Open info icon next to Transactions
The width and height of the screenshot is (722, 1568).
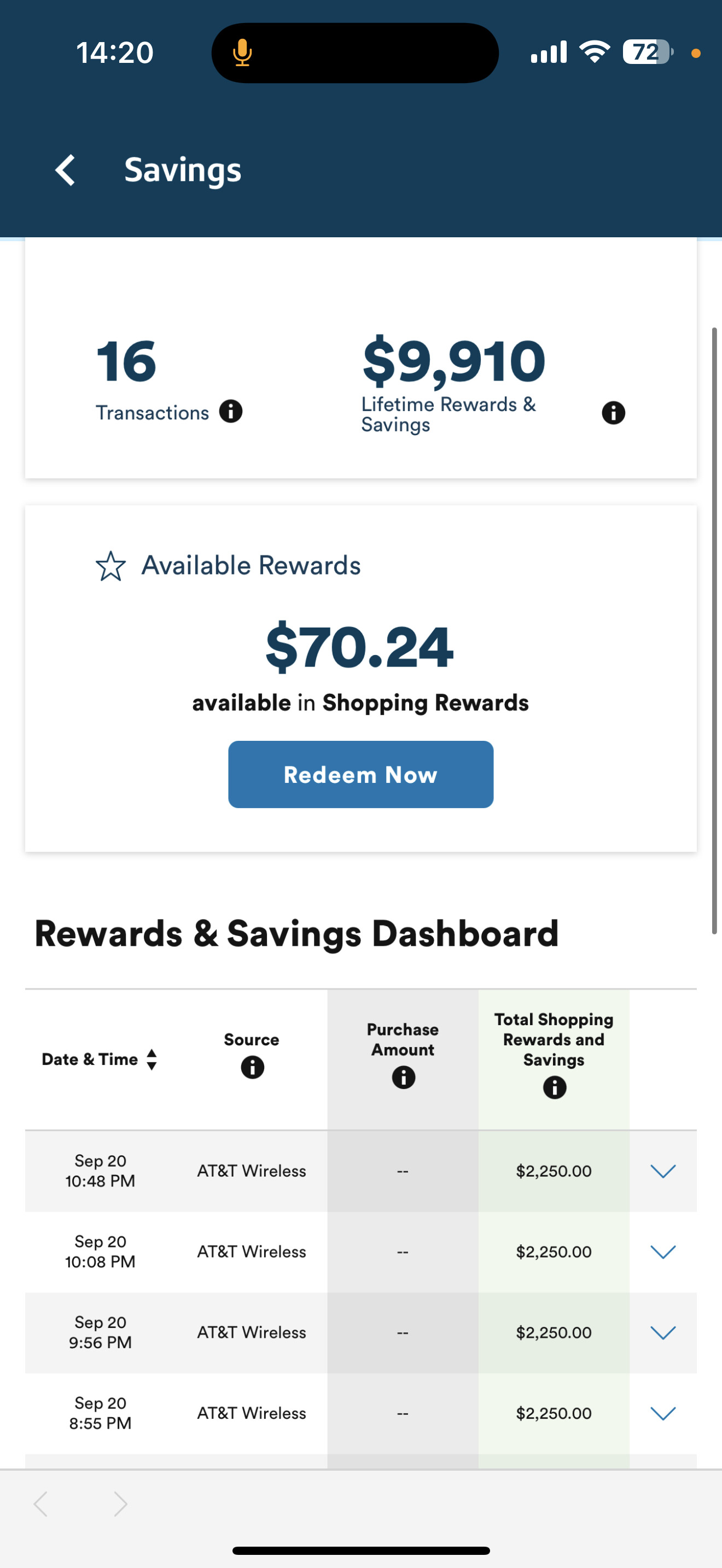[x=231, y=412]
